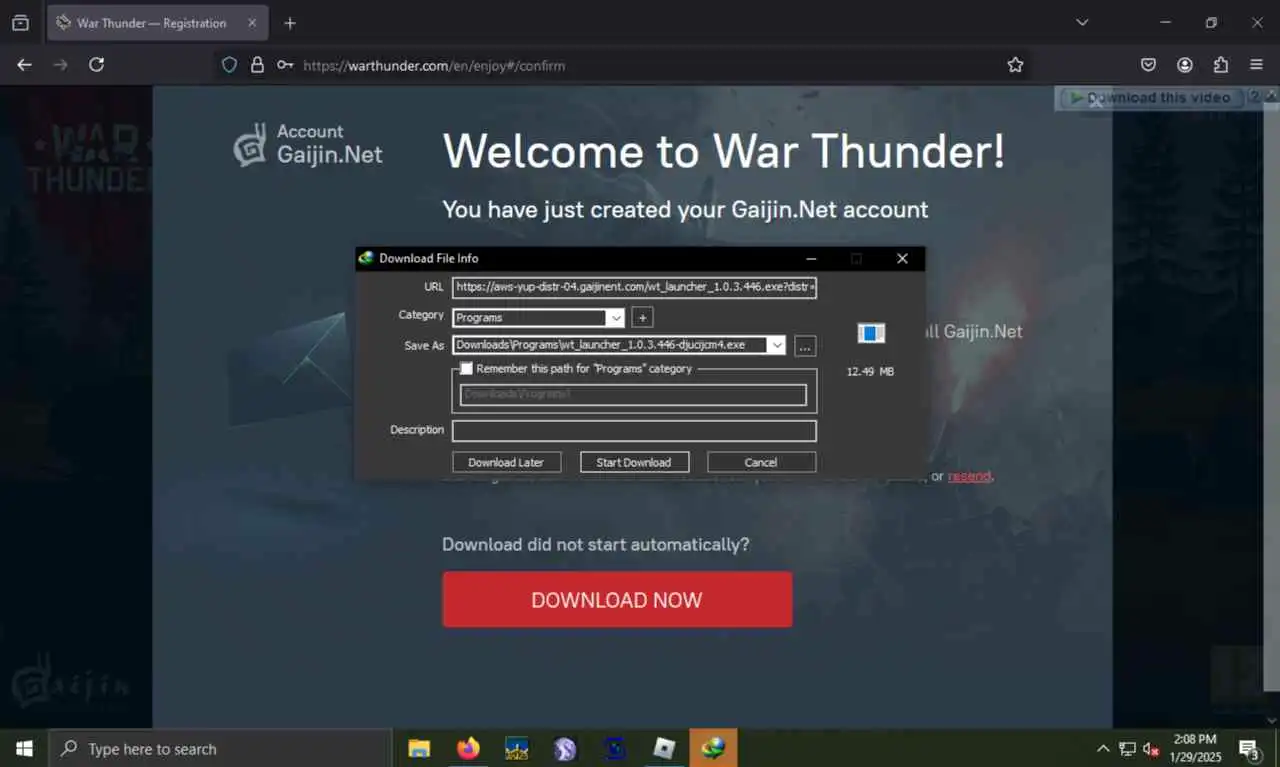Click the taskbar search box
1280x767 pixels.
(220, 748)
